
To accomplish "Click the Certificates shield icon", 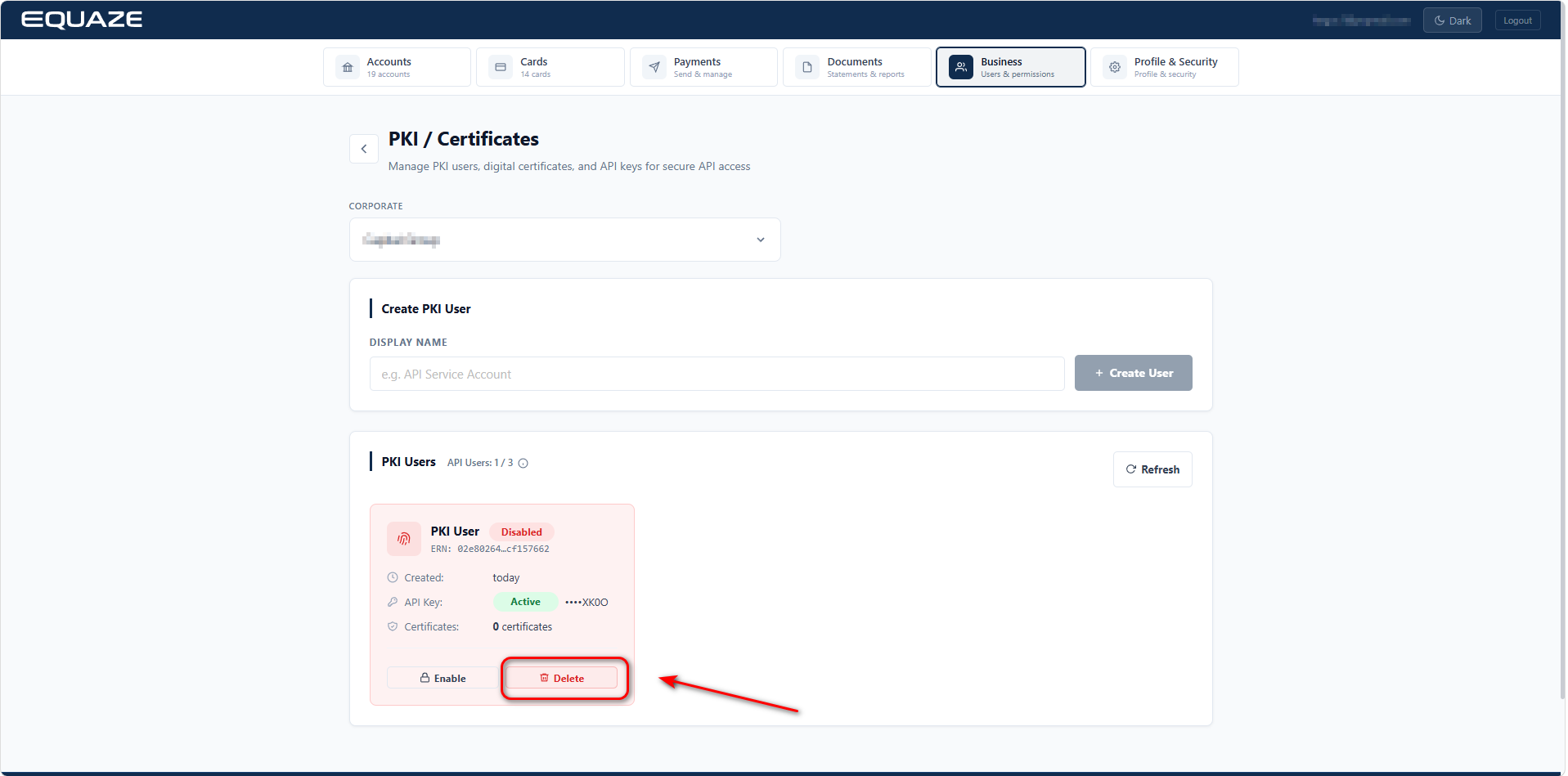I will (393, 626).
